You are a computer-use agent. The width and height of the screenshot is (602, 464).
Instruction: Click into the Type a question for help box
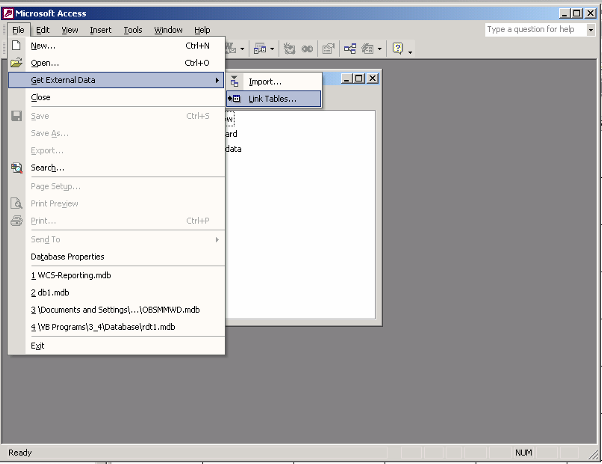coord(535,30)
